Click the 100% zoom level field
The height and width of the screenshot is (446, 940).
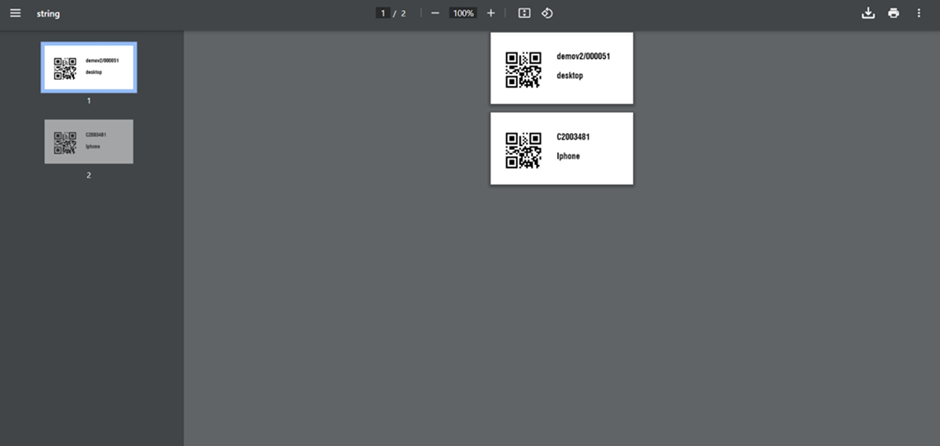(463, 13)
